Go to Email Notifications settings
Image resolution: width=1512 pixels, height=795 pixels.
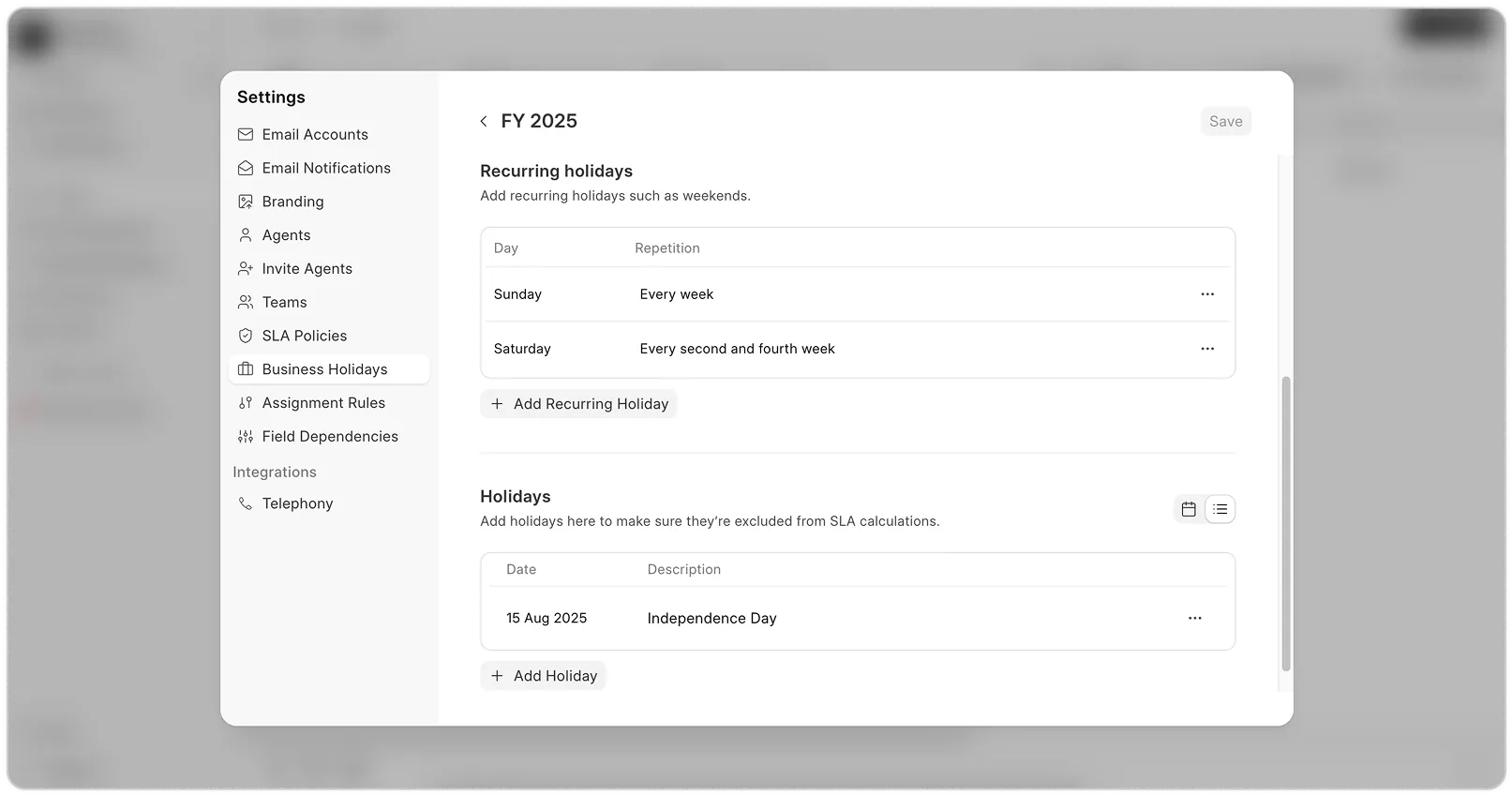pyautogui.click(x=326, y=168)
